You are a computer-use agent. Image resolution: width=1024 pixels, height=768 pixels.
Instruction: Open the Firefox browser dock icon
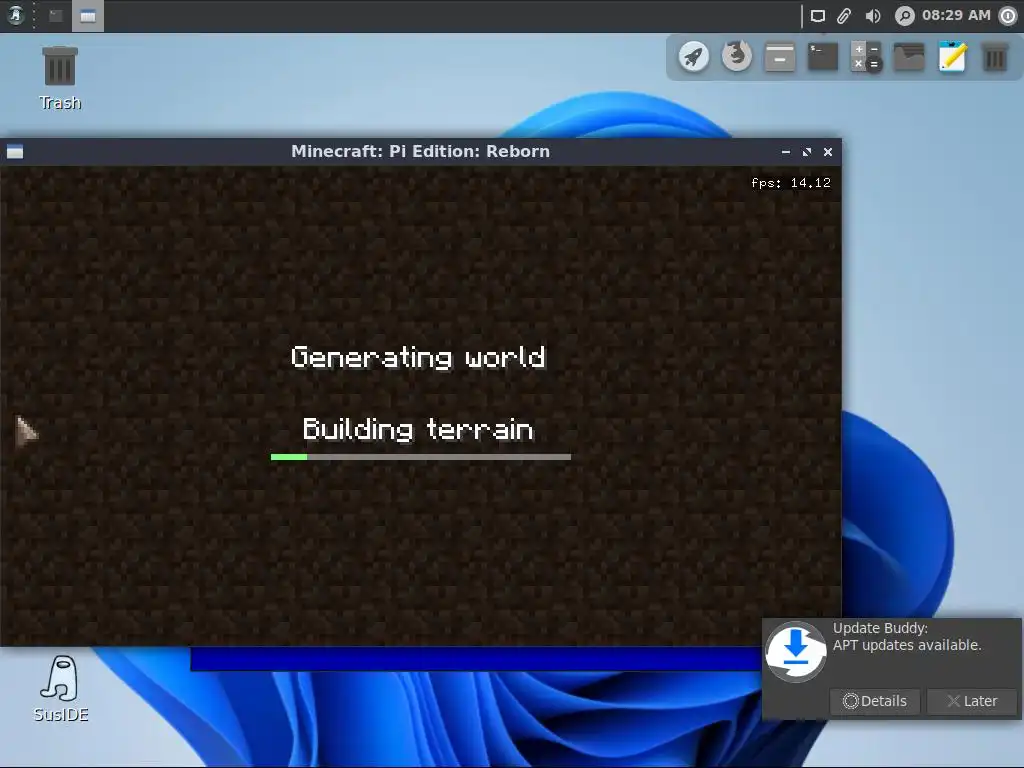737,56
